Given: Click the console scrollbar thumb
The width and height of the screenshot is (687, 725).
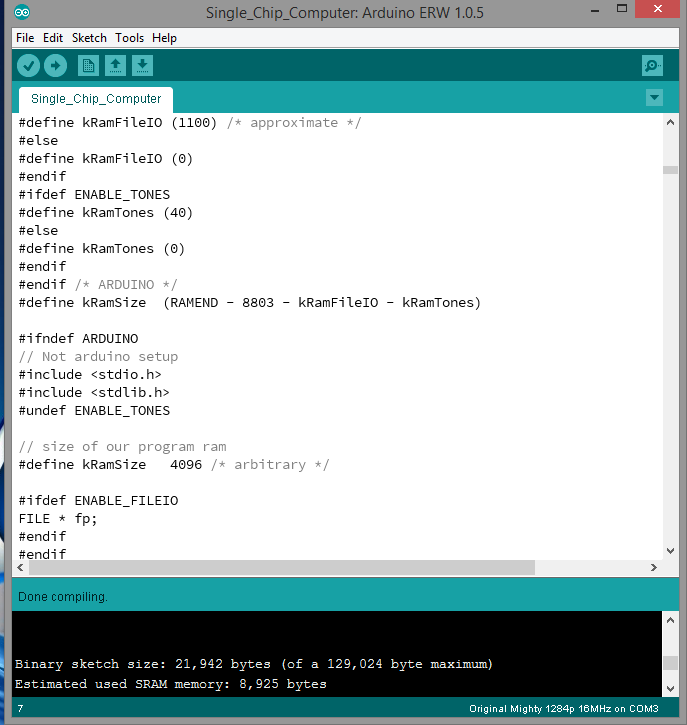Looking at the screenshot, I should click(670, 663).
